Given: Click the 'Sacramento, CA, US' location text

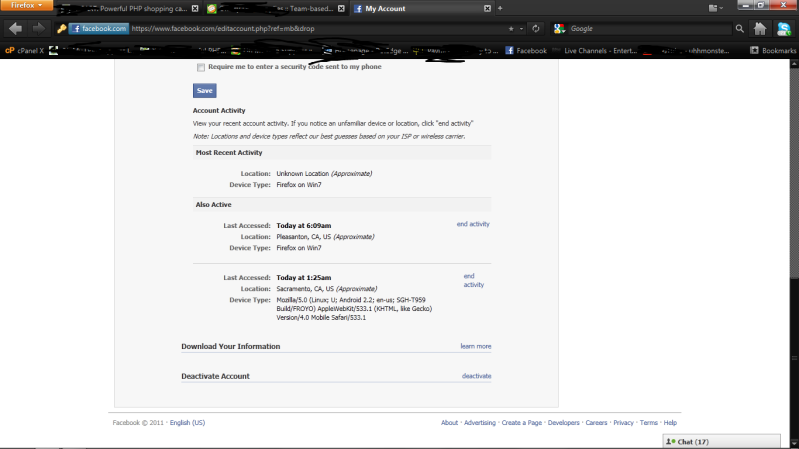Looking at the screenshot, I should click(x=305, y=288).
